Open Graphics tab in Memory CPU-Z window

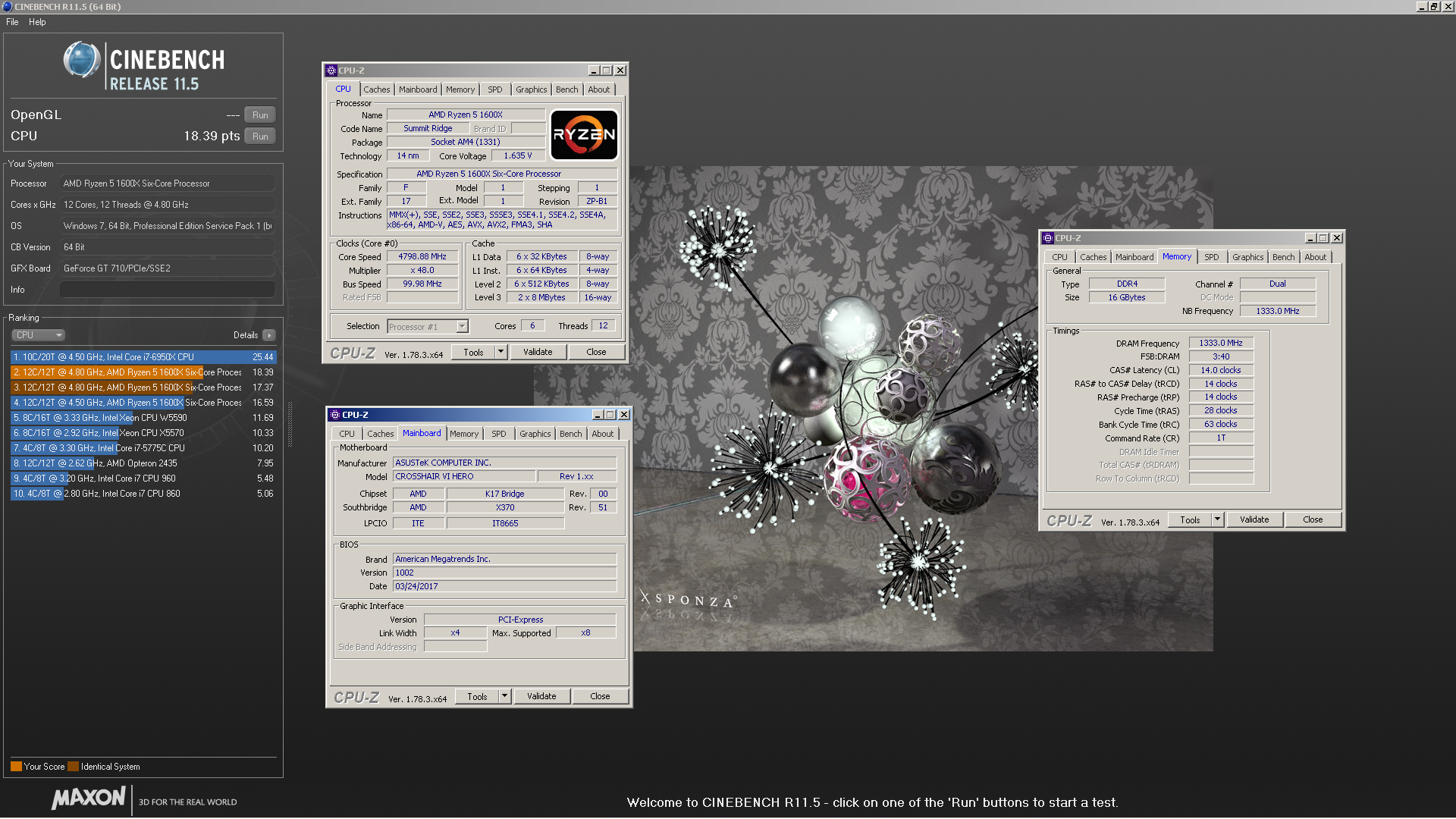pos(1248,257)
